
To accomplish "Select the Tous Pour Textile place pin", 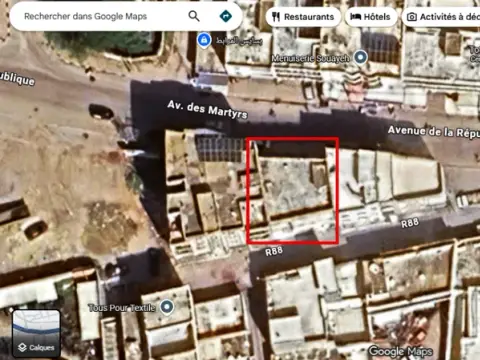I will pos(167,307).
